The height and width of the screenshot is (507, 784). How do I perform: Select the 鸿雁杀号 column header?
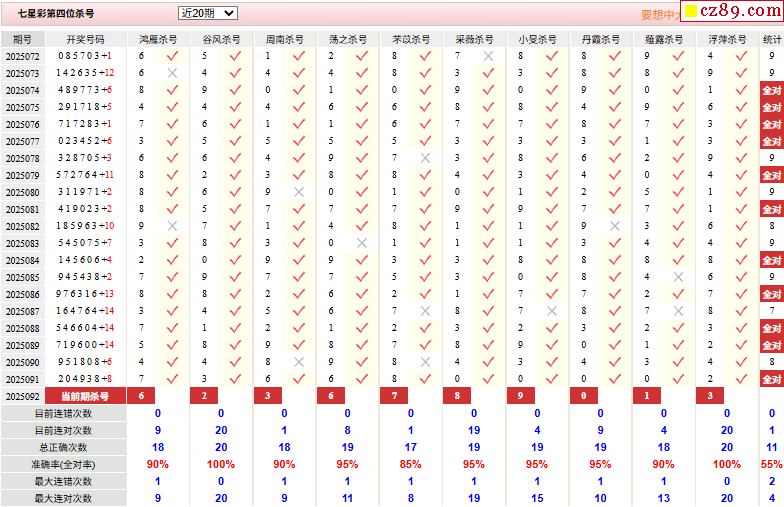(158, 40)
